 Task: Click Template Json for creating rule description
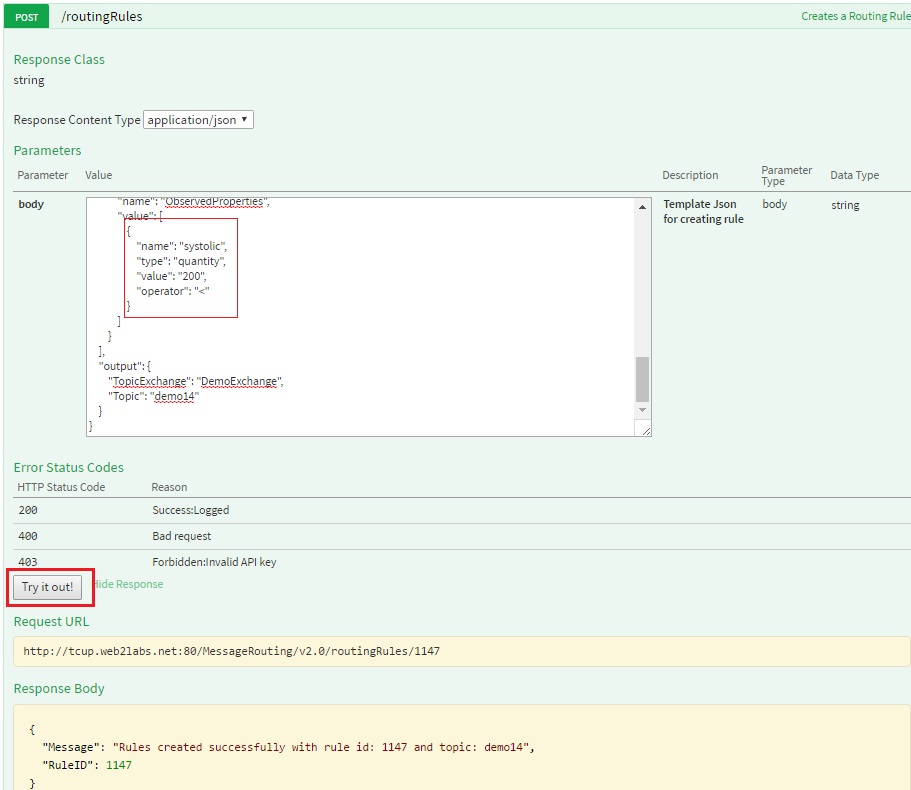coord(703,211)
